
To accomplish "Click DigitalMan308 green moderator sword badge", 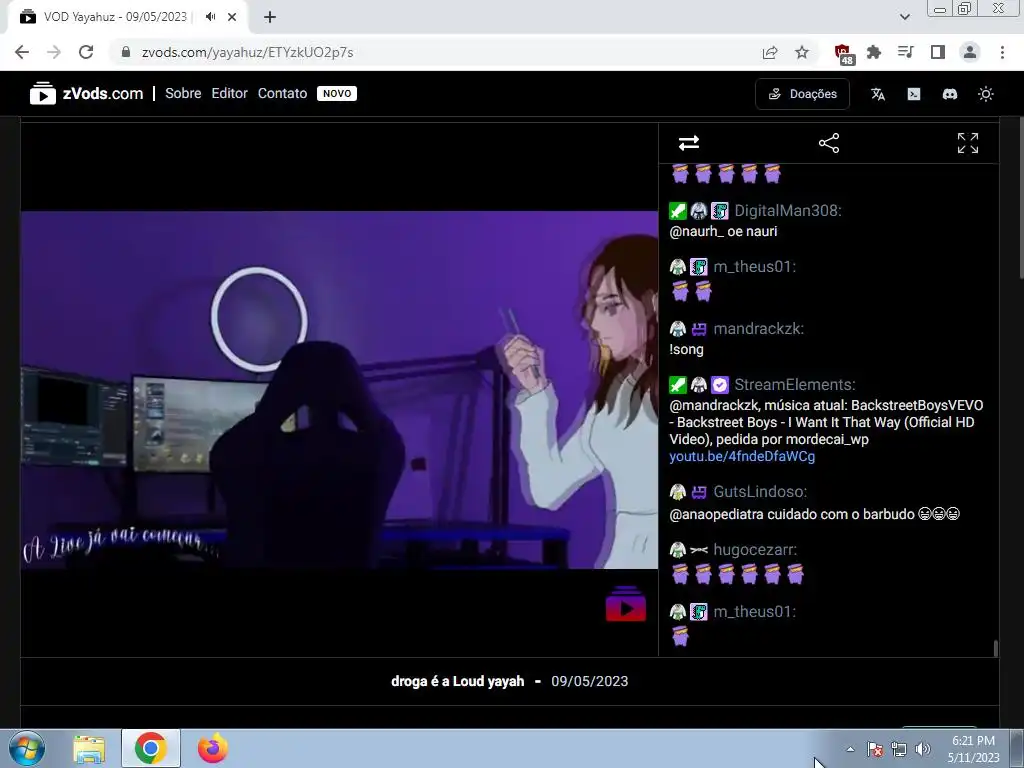I will coord(677,210).
